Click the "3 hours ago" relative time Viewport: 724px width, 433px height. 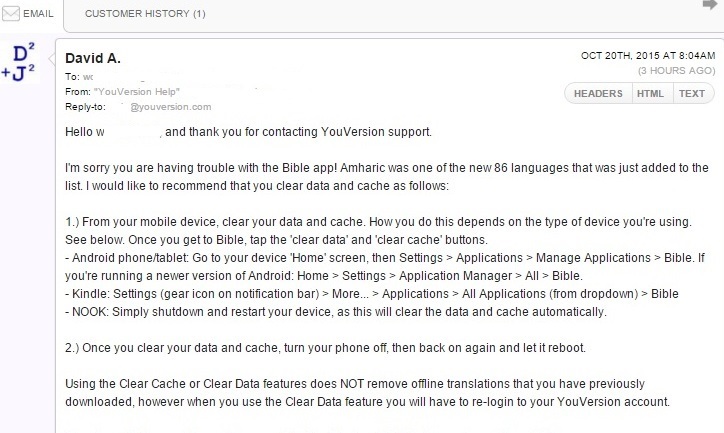click(x=675, y=71)
